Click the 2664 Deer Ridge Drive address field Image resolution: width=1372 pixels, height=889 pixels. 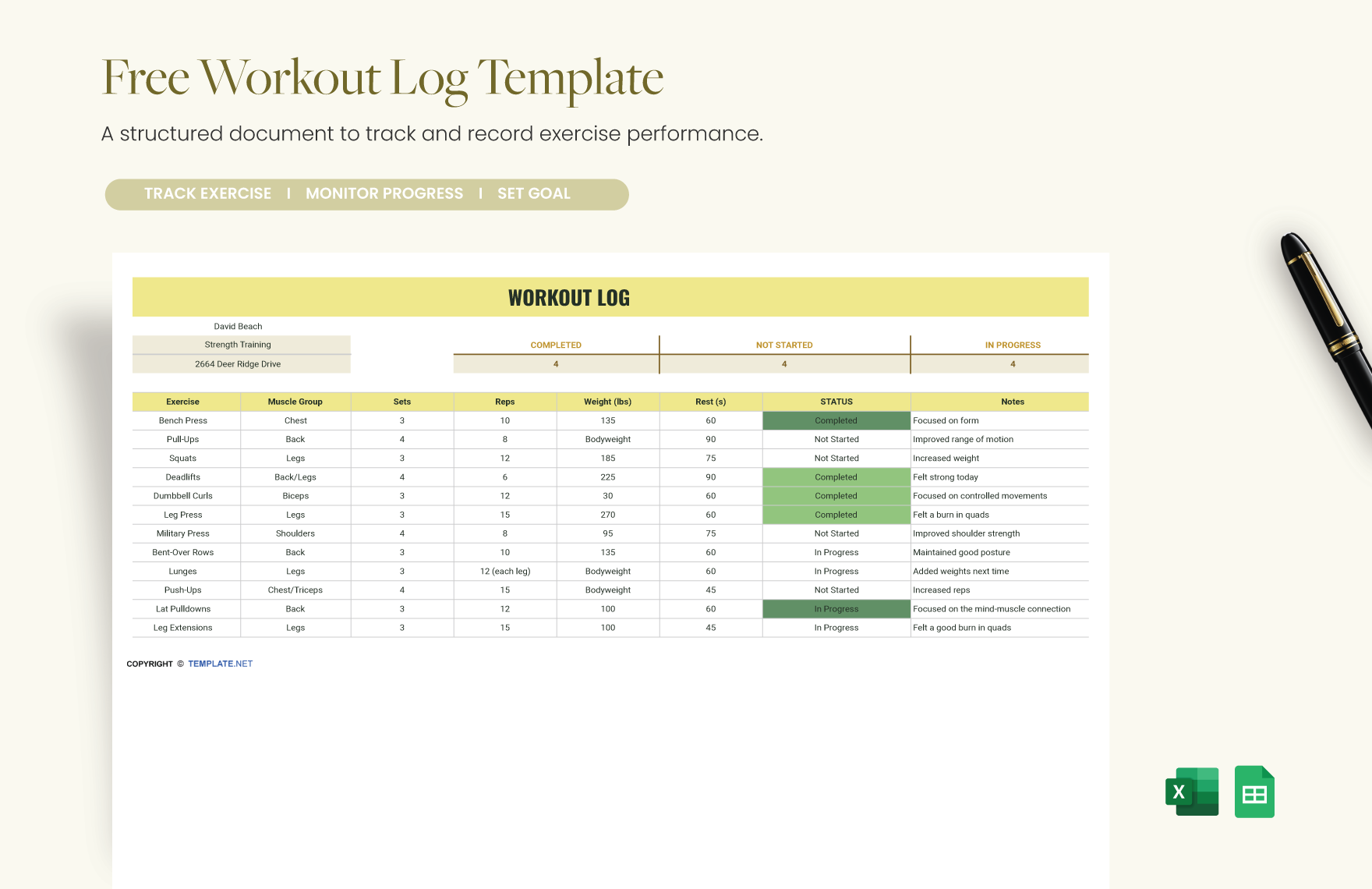coord(239,363)
